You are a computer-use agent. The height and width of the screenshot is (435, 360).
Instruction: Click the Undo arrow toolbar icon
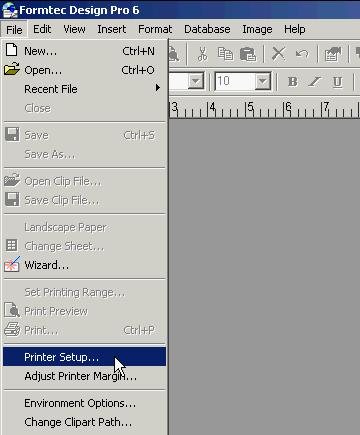click(302, 54)
